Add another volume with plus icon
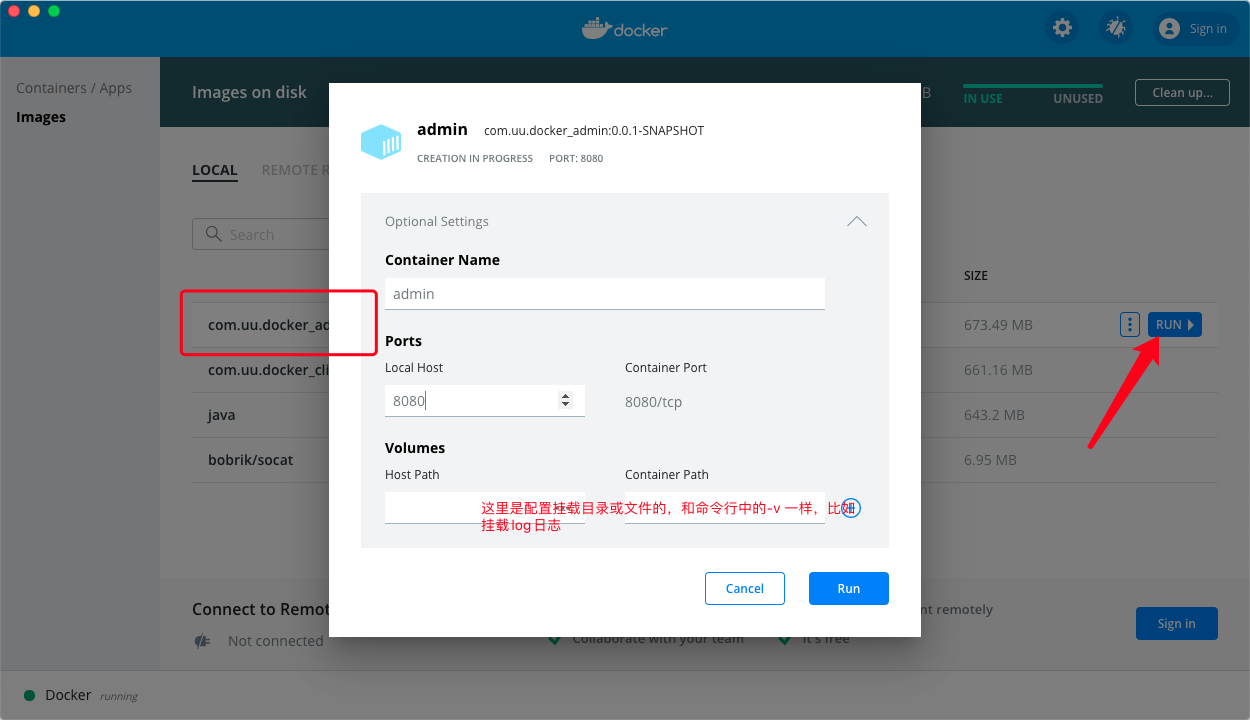The width and height of the screenshot is (1250, 720). coord(851,508)
